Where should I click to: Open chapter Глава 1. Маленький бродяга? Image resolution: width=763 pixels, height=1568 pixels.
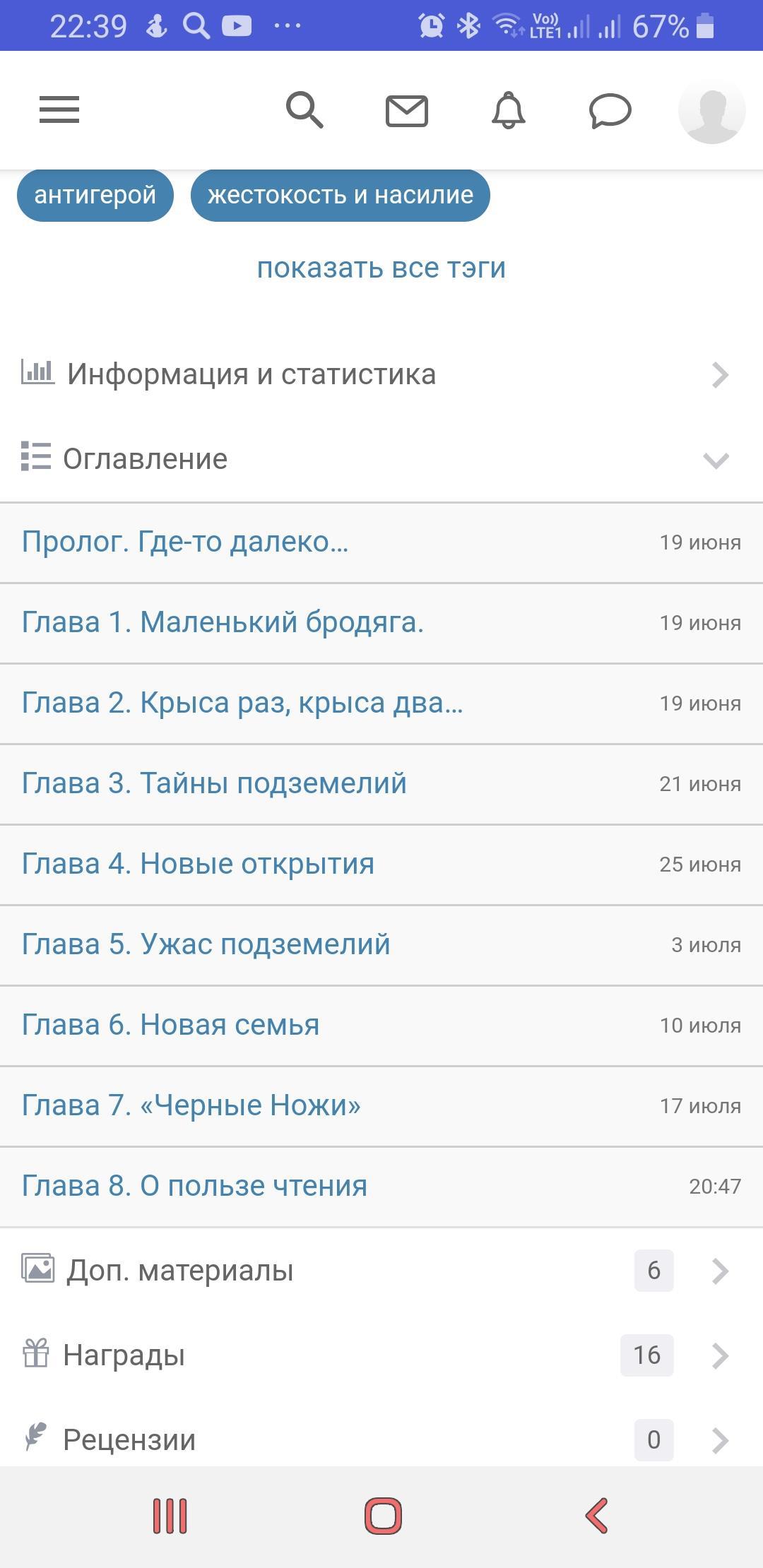(x=223, y=622)
